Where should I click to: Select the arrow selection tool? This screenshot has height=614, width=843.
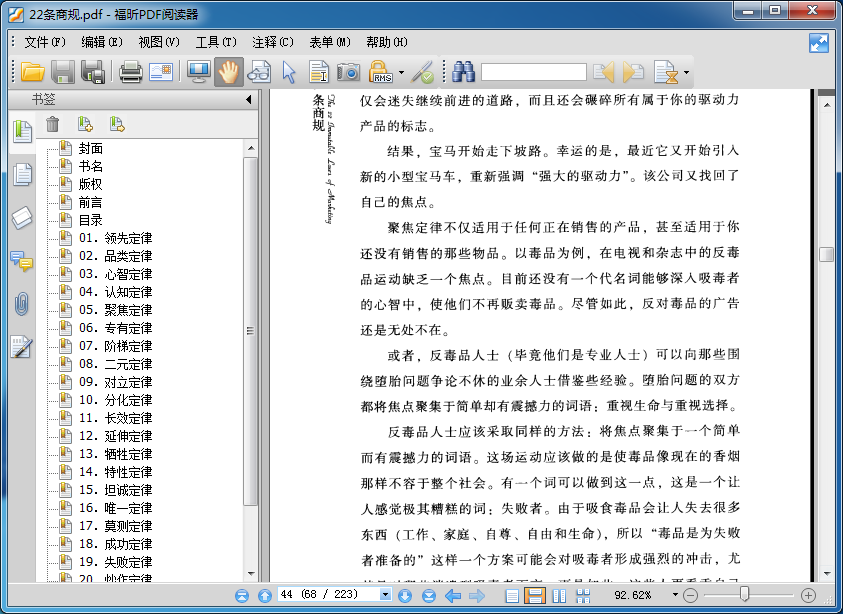pos(289,72)
